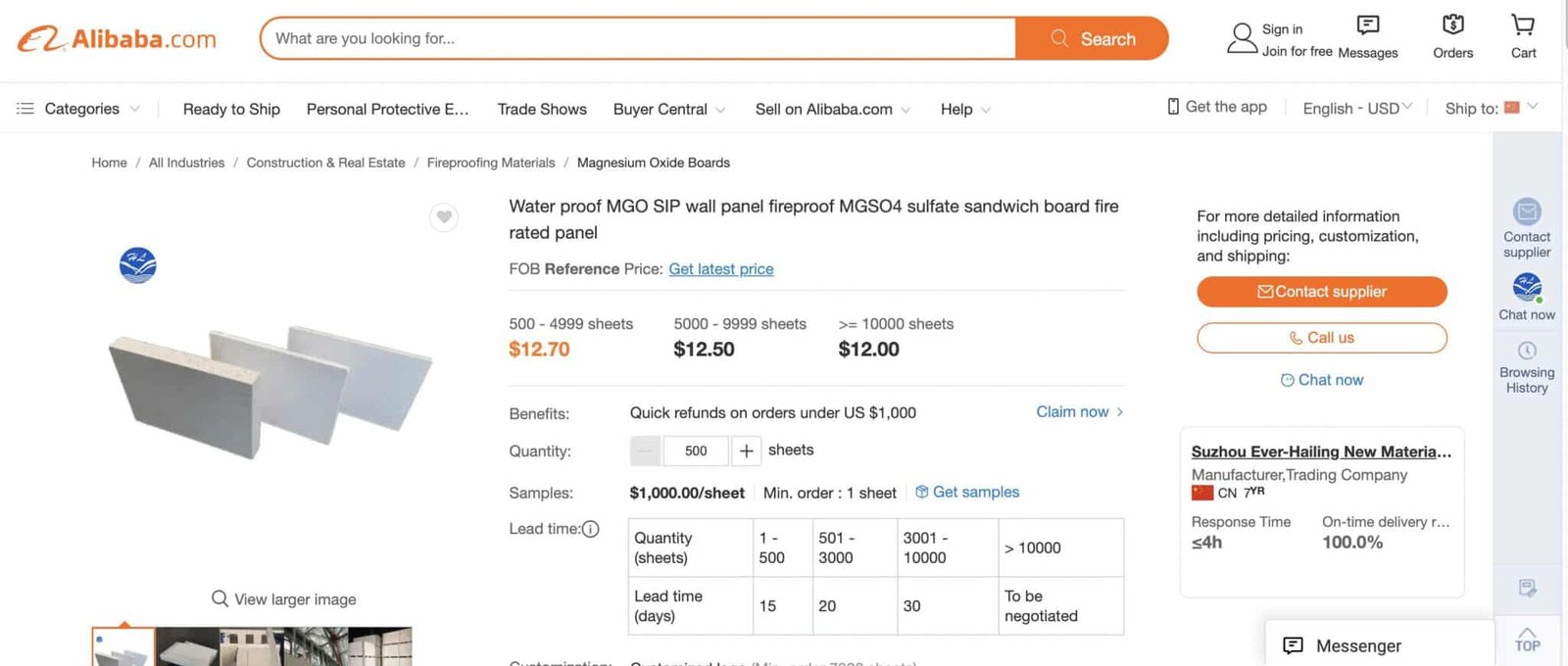This screenshot has width=1568, height=666.
Task: Add product to favorites with heart icon
Action: tap(444, 216)
